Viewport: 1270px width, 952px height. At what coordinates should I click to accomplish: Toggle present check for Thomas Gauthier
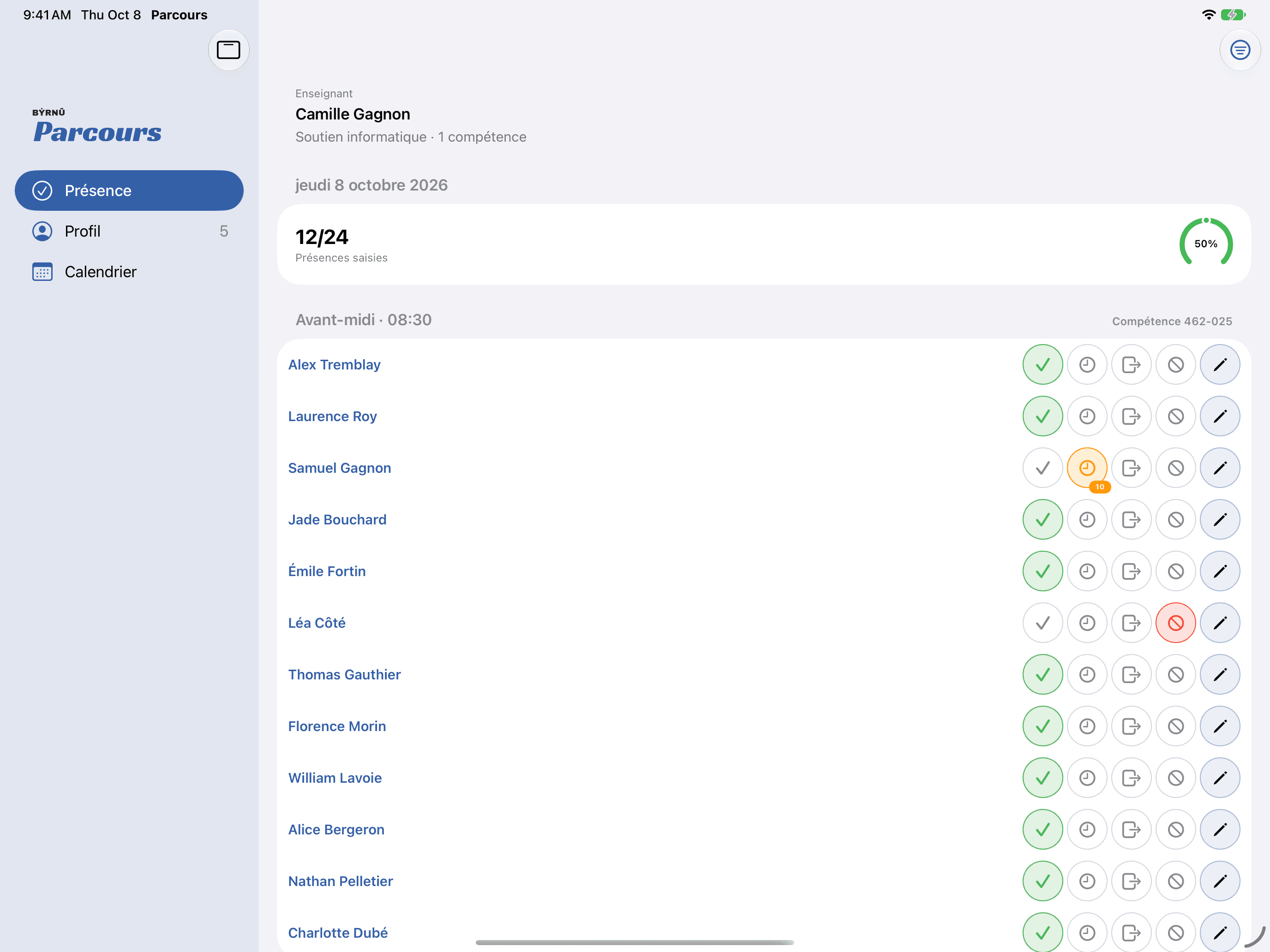[1042, 674]
